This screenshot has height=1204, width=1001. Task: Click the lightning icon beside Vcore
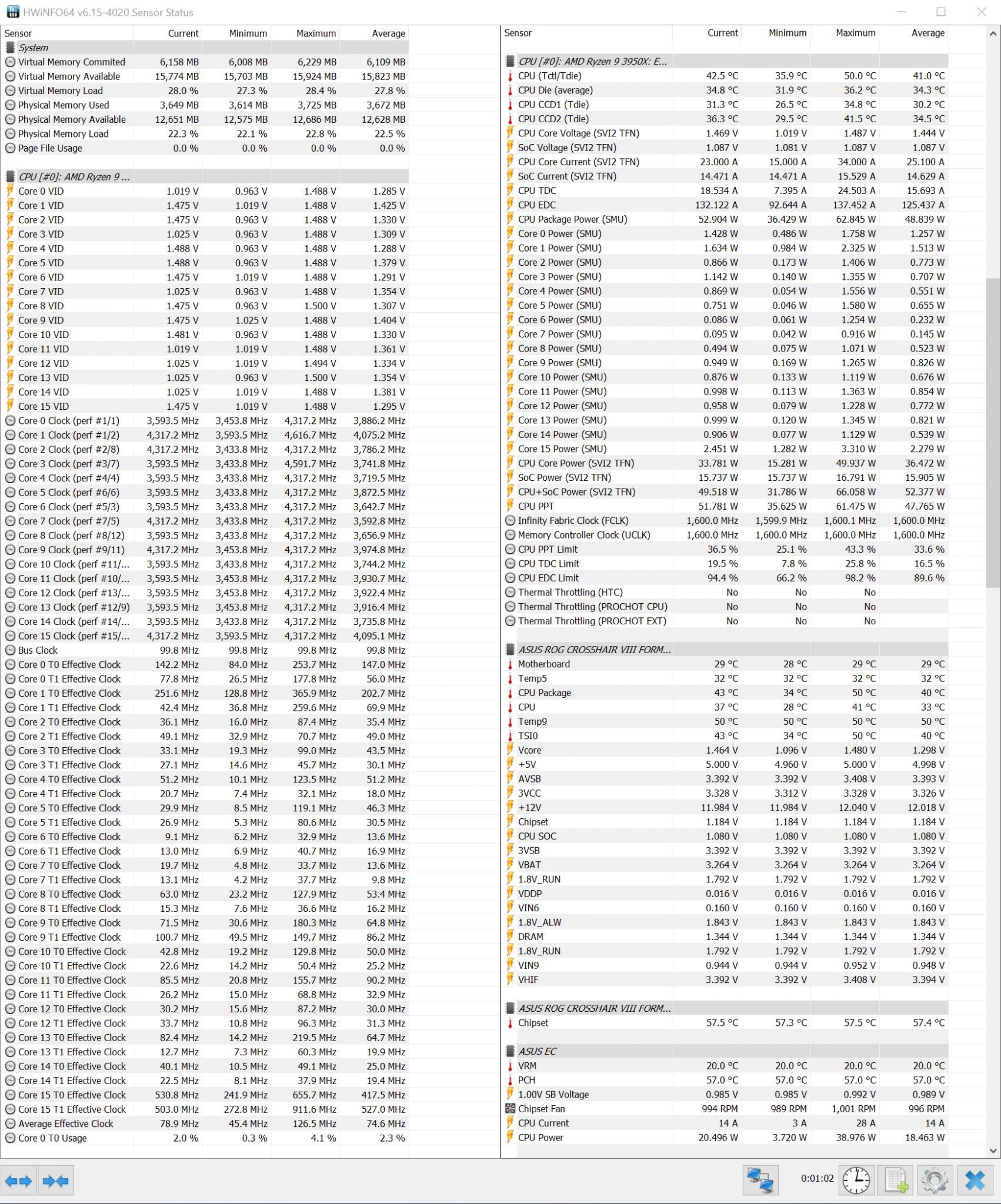pyautogui.click(x=510, y=750)
